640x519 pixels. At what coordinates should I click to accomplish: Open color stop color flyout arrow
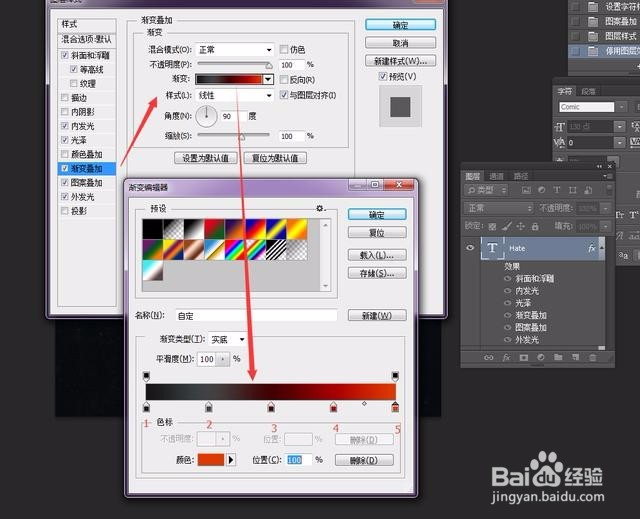click(x=231, y=460)
